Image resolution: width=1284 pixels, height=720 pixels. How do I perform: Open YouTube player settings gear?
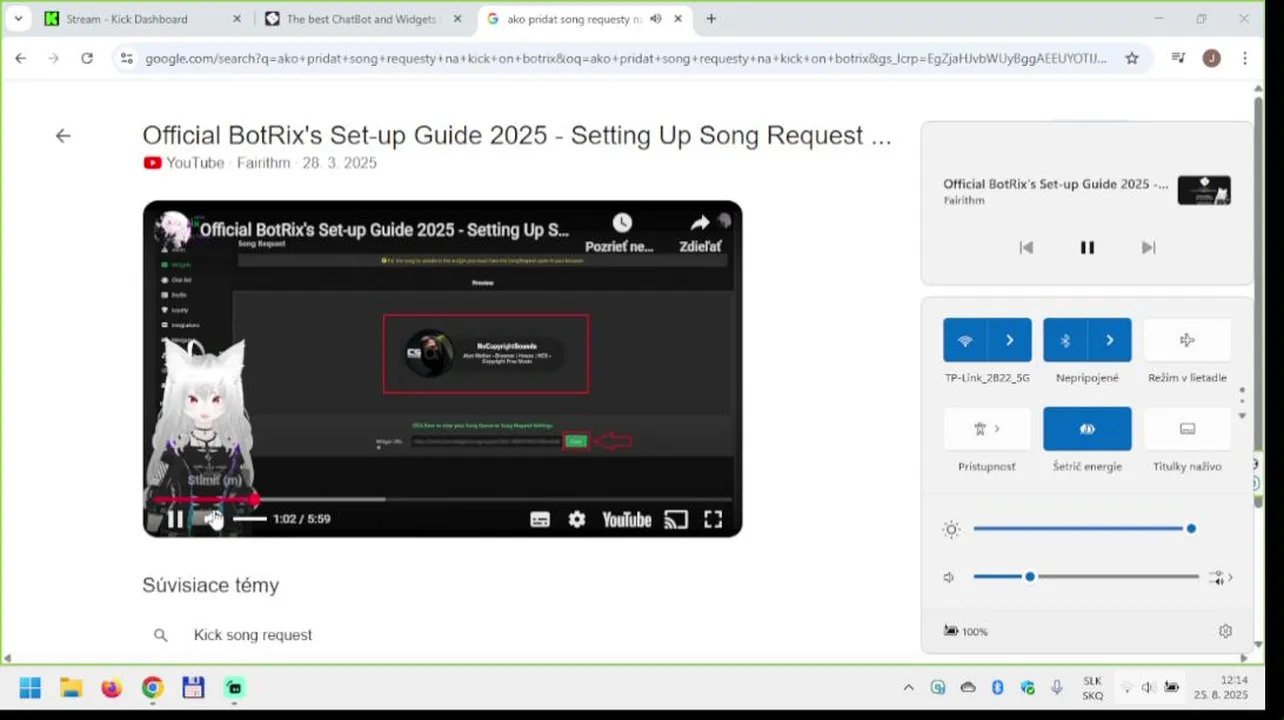point(577,519)
